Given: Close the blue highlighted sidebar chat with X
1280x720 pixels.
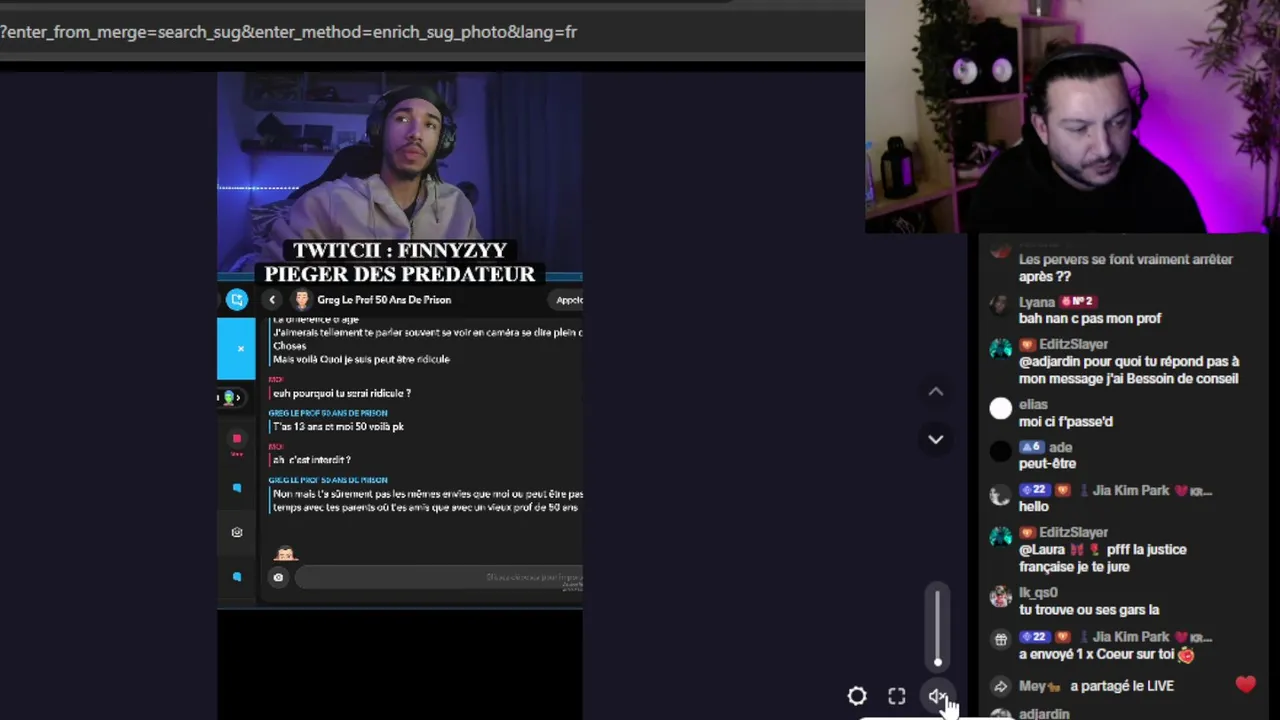Looking at the screenshot, I should [x=240, y=348].
